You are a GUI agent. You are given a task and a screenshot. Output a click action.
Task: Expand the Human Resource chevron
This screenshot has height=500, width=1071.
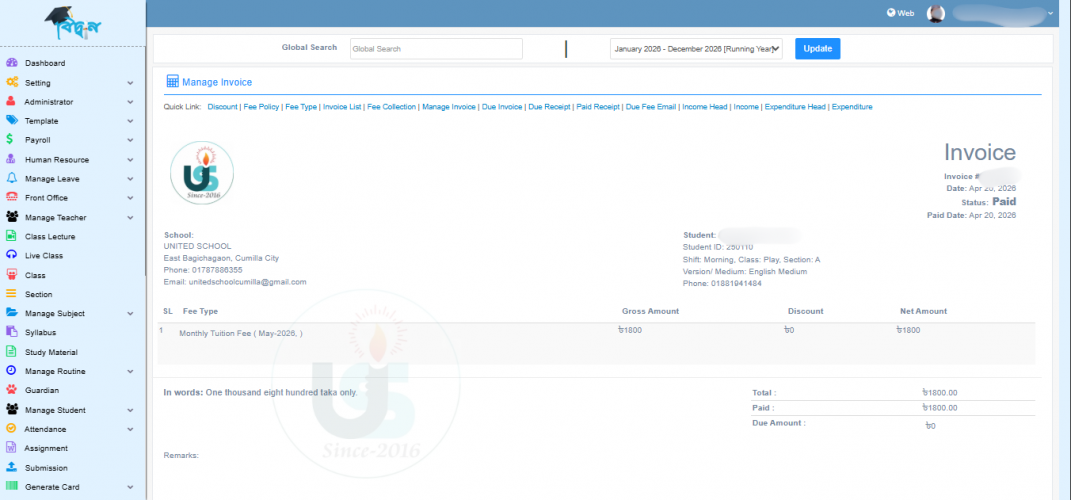click(130, 161)
